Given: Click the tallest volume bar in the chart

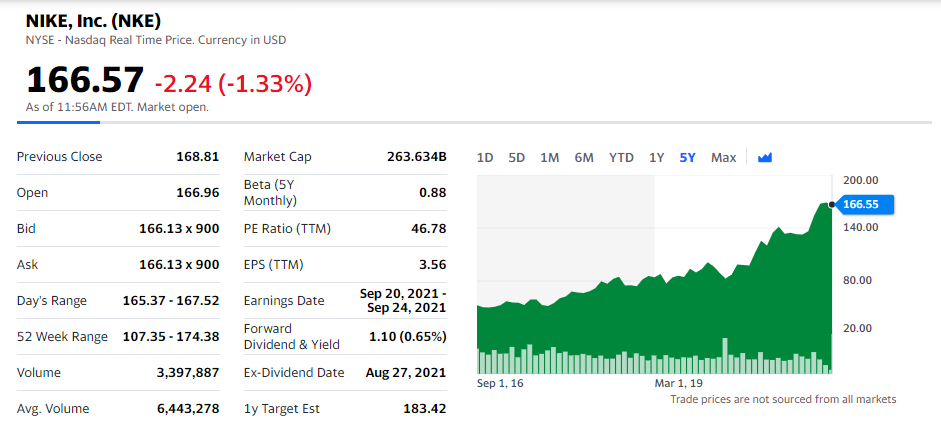Looking at the screenshot, I should tap(725, 356).
